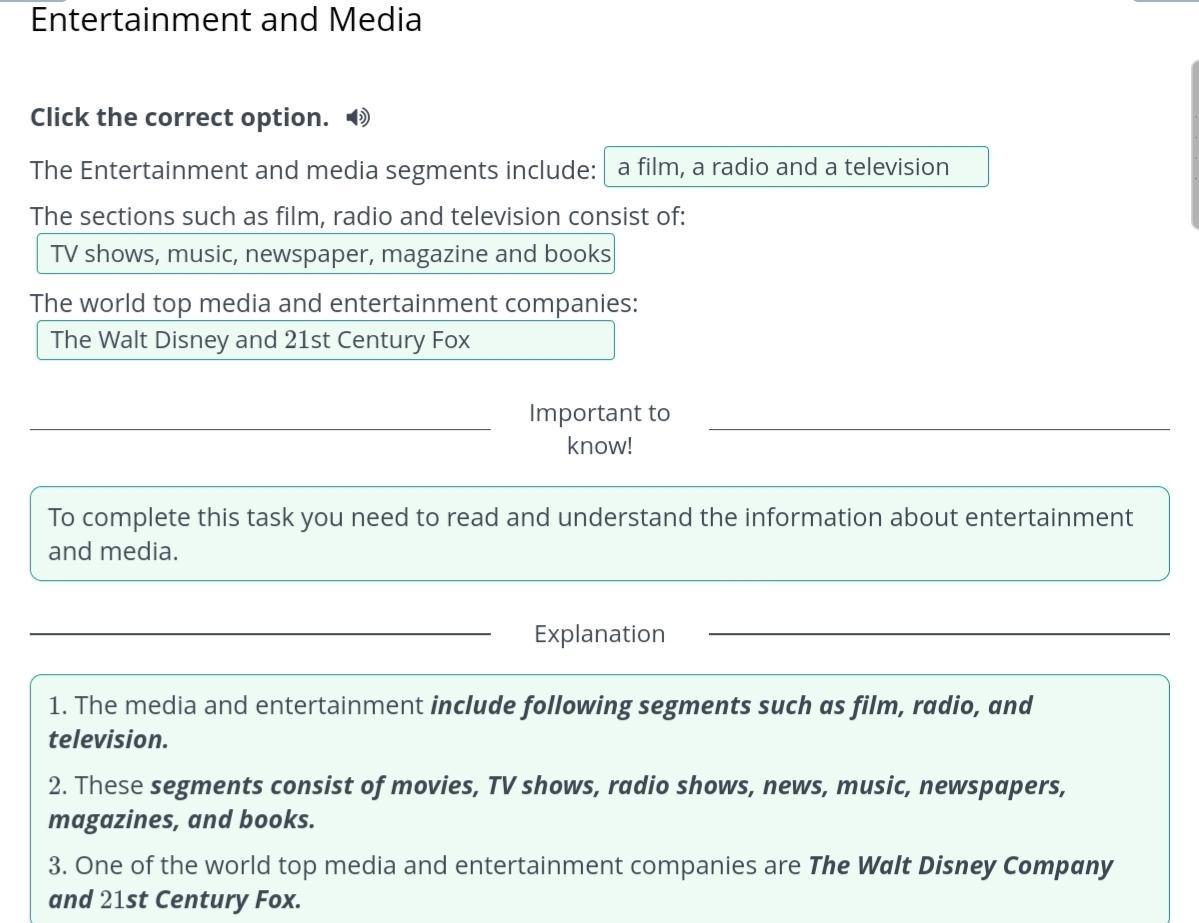Image resolution: width=1199 pixels, height=923 pixels.
Task: Click the bold italic 'television.' text in explanation
Action: click(108, 740)
